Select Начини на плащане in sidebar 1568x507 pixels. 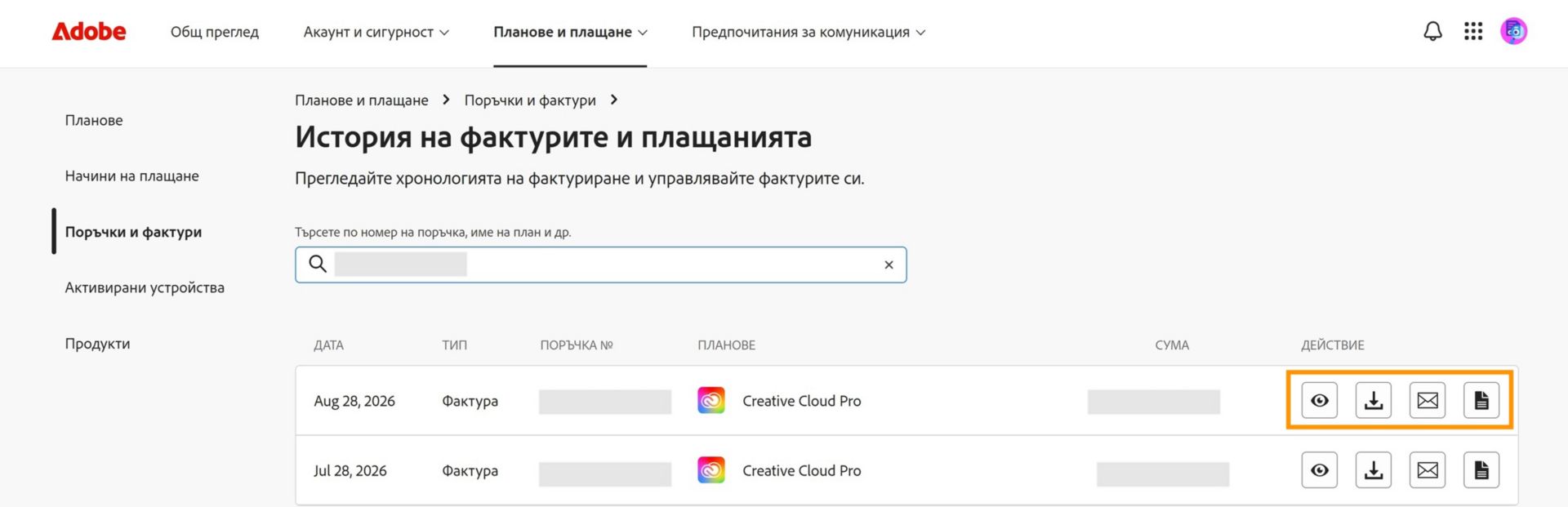pos(132,176)
